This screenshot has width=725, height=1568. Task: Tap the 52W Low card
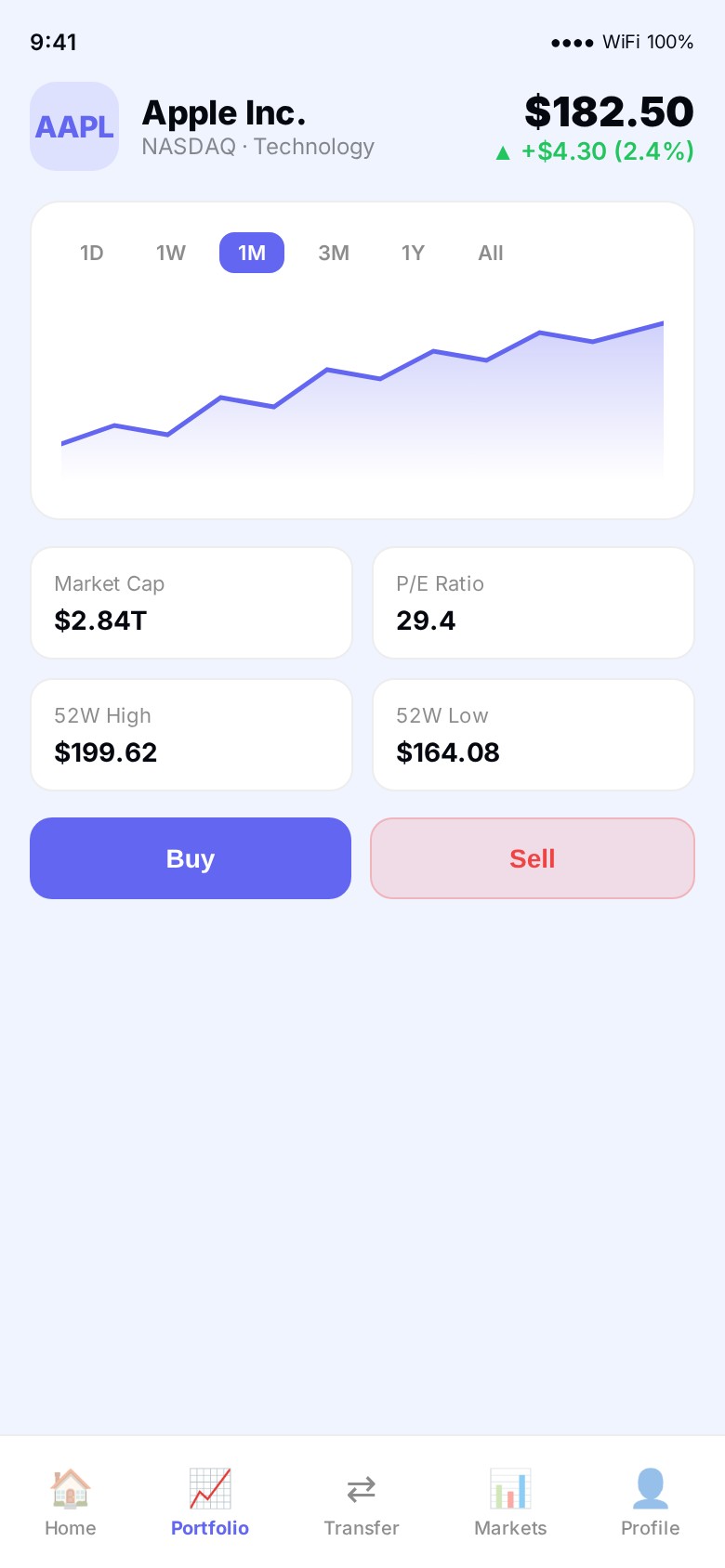click(534, 735)
